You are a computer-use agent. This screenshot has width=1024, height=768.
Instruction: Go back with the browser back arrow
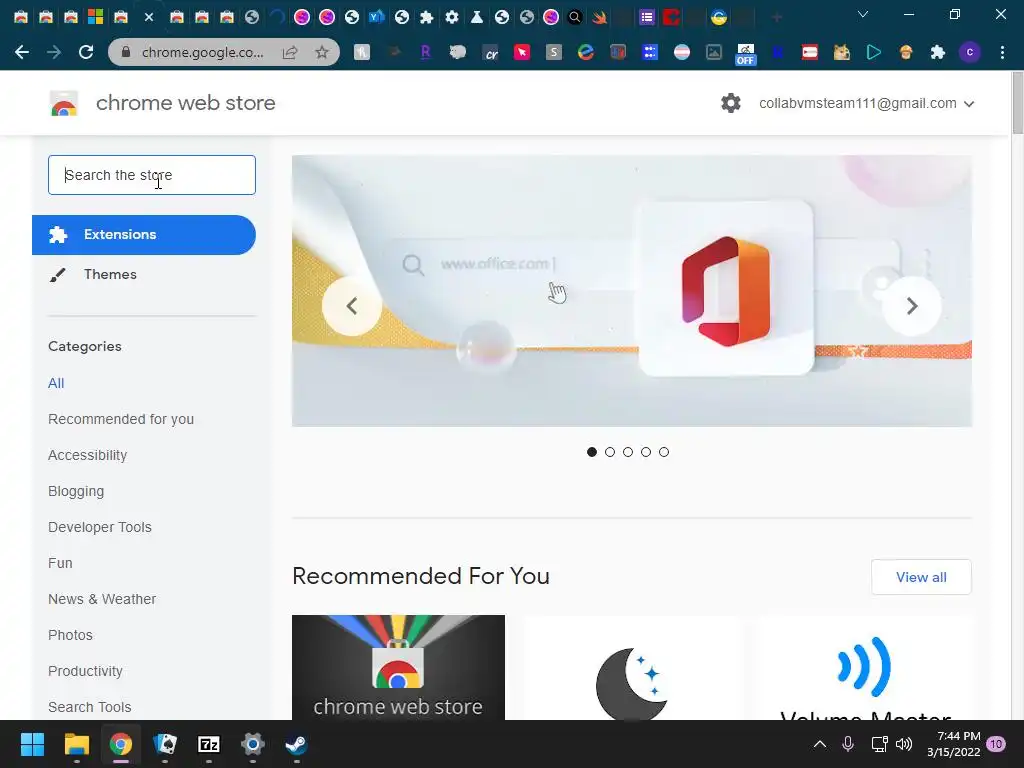(x=22, y=52)
